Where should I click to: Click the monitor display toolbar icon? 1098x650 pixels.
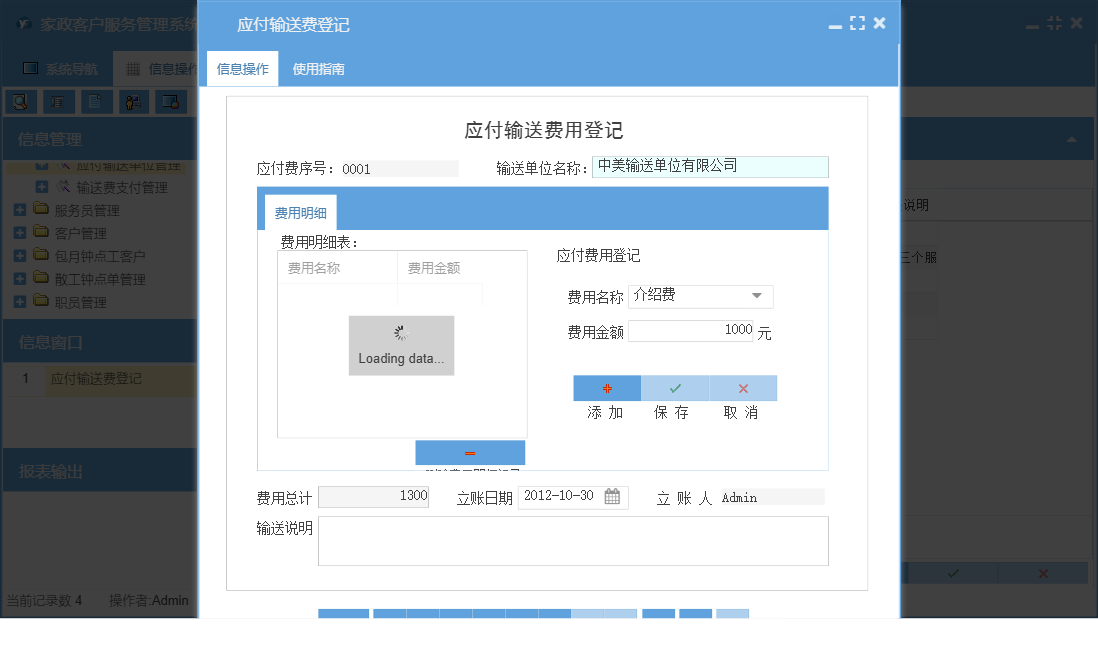172,101
